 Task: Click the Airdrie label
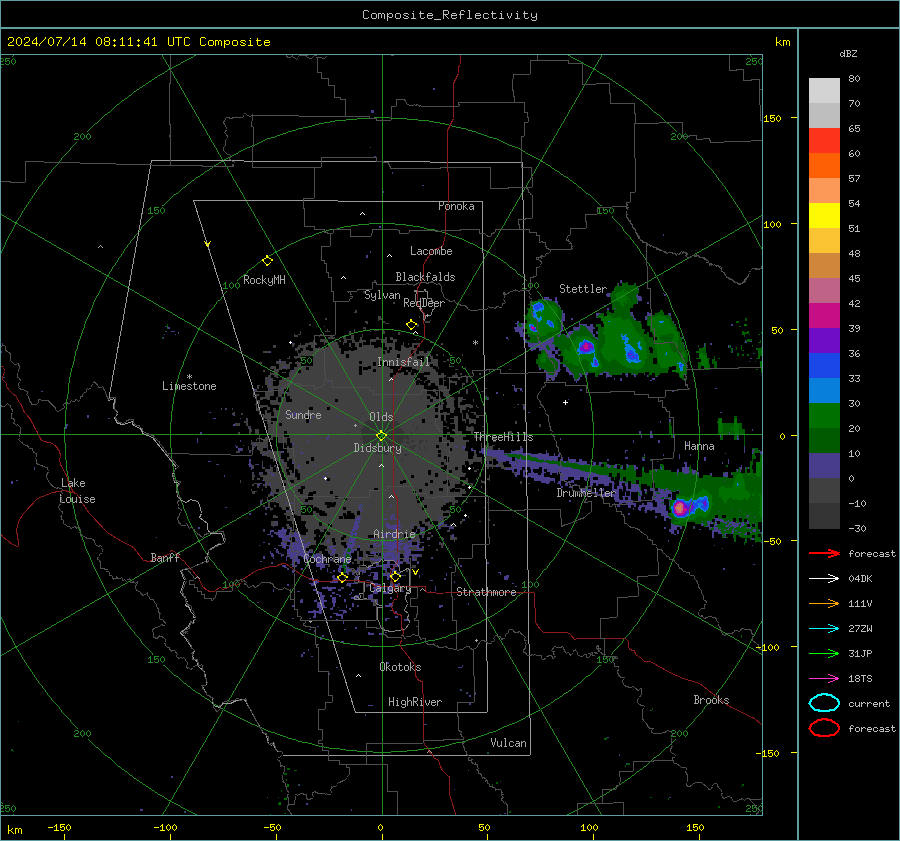pyautogui.click(x=394, y=534)
